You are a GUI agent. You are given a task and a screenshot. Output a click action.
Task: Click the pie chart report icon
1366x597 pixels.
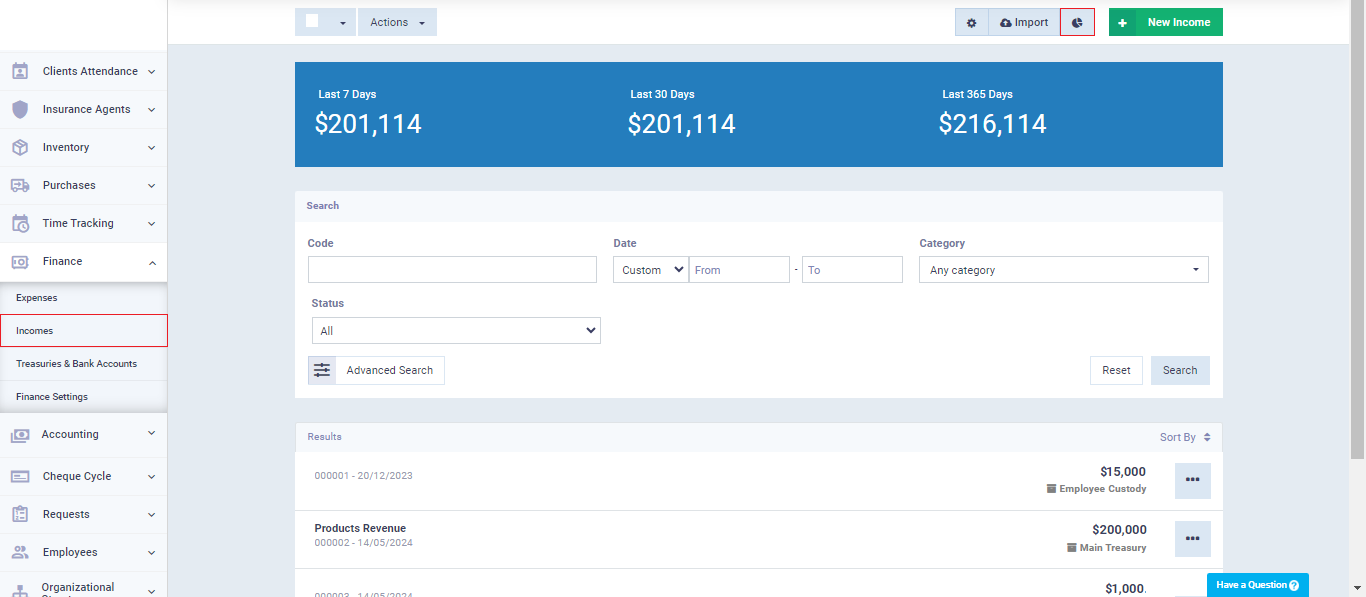[1077, 22]
